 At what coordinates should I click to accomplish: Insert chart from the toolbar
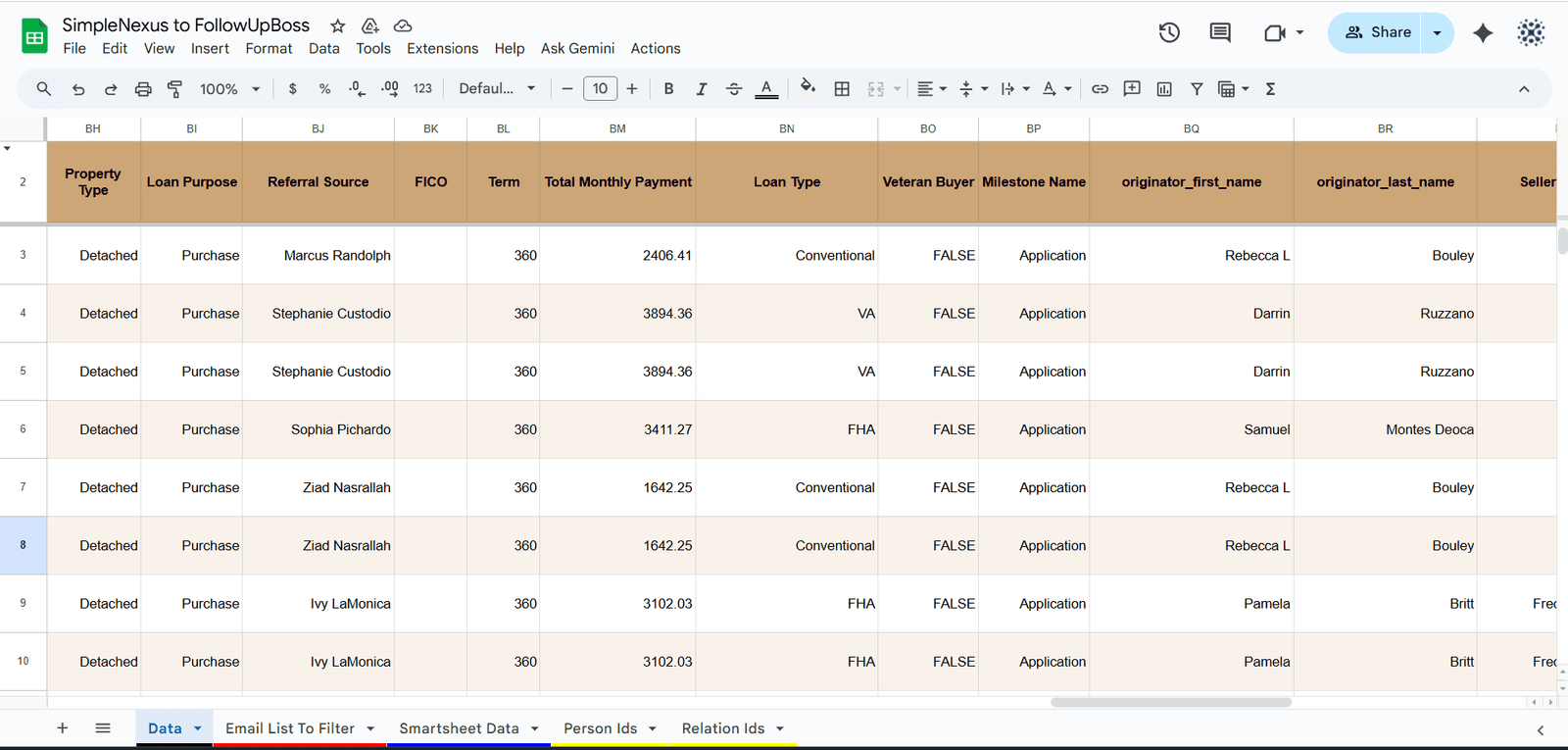(x=1164, y=89)
